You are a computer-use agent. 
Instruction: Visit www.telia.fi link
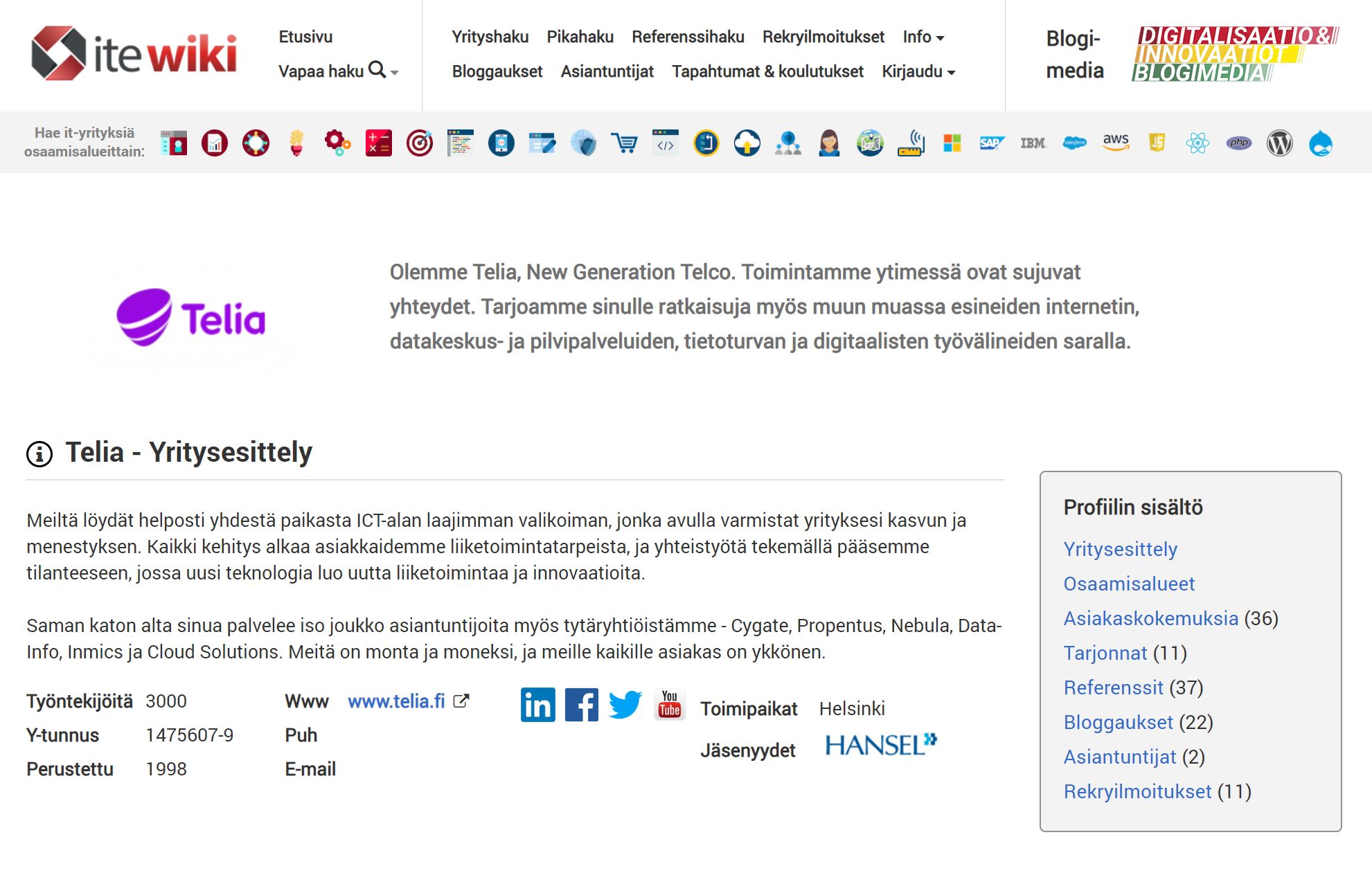tap(396, 701)
